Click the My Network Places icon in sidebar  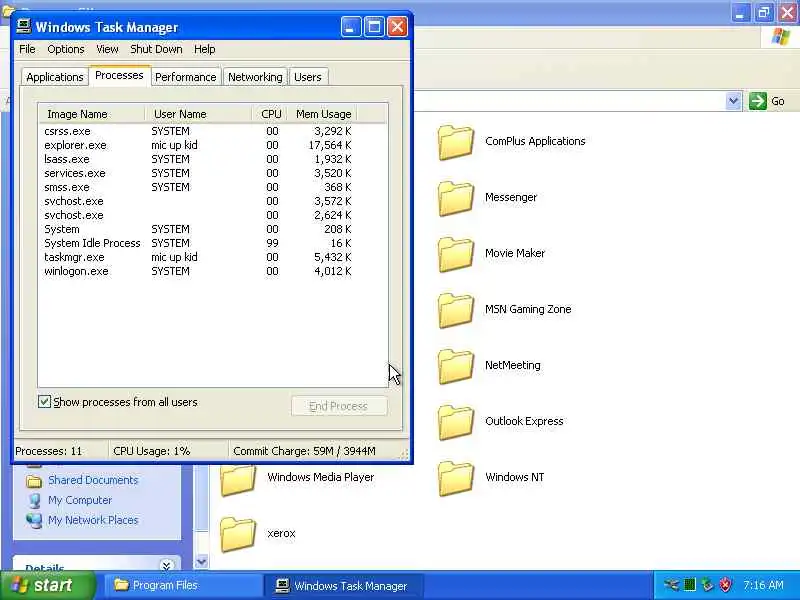click(34, 520)
